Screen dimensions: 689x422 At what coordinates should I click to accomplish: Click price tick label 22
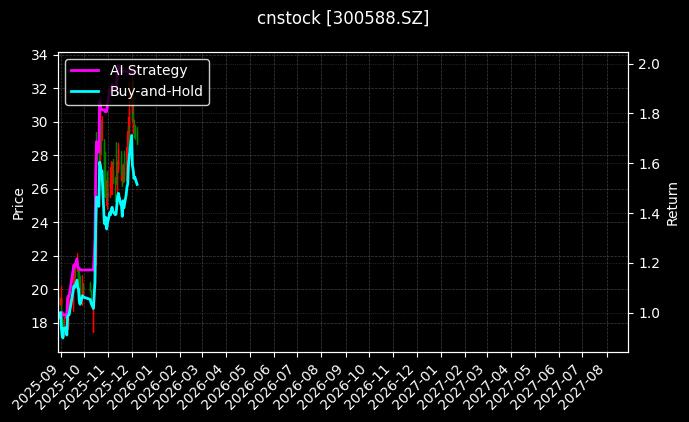pos(39,256)
